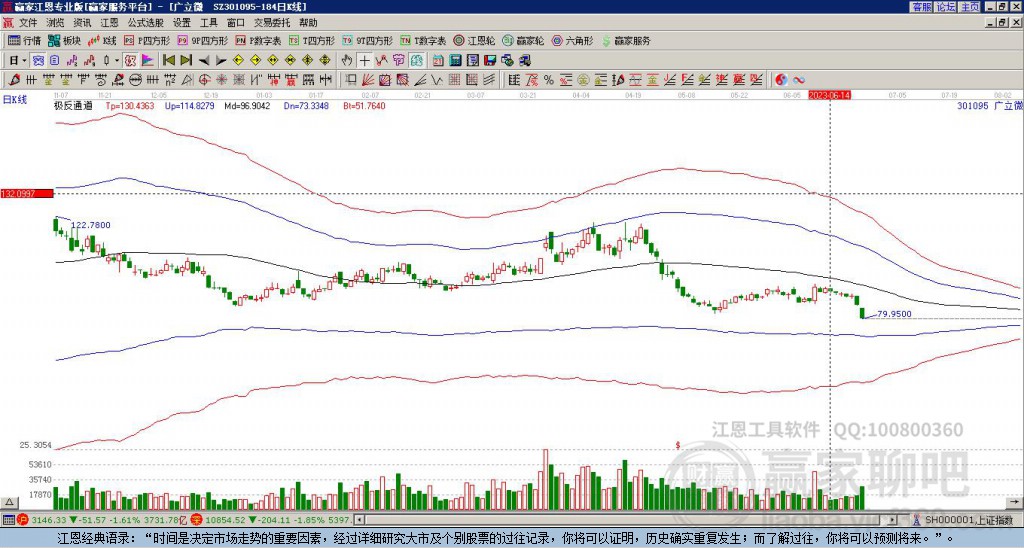Select the circle-with-line measurement tool
Image resolution: width=1024 pixels, height=548 pixels.
pos(135,80)
